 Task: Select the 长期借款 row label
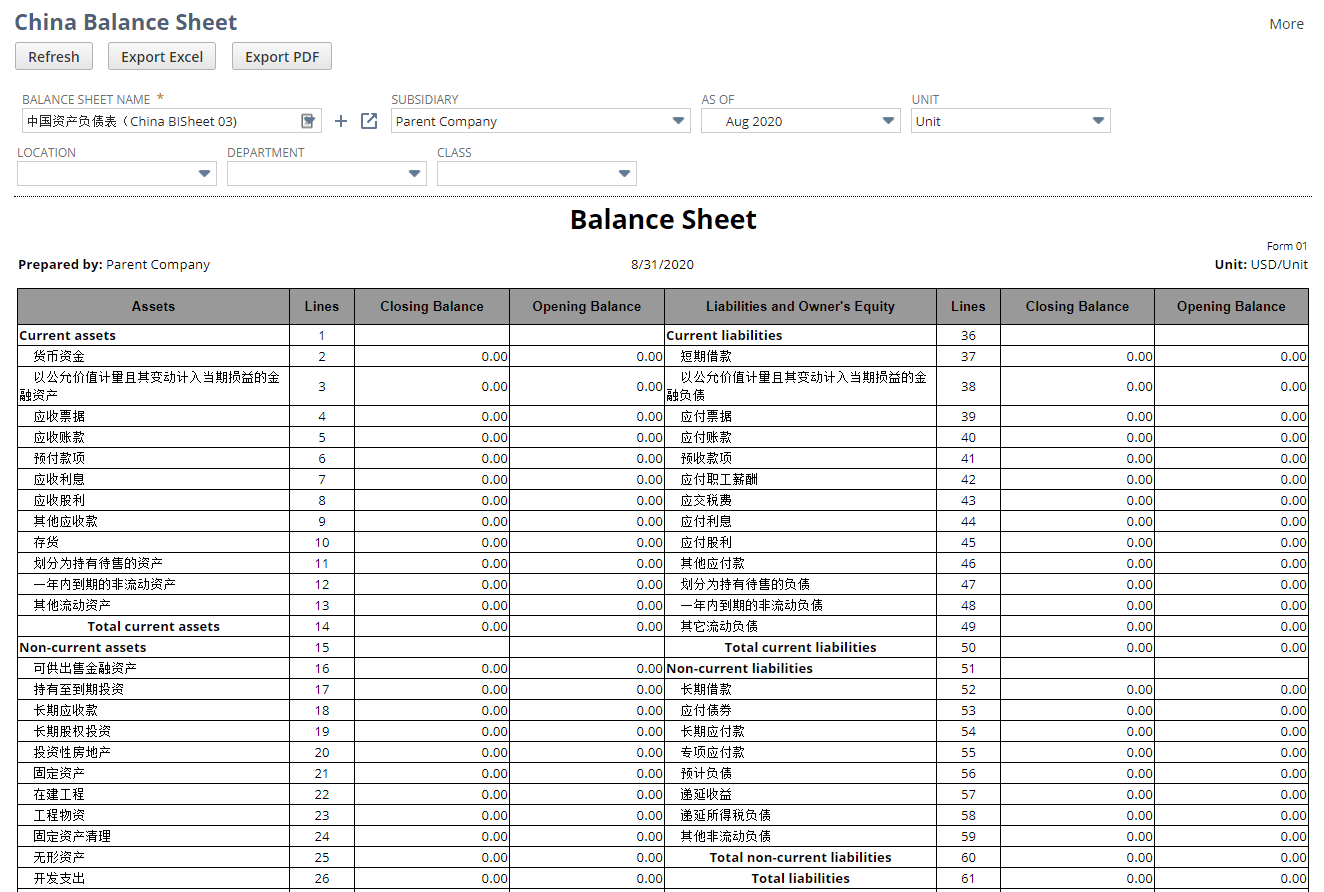706,690
